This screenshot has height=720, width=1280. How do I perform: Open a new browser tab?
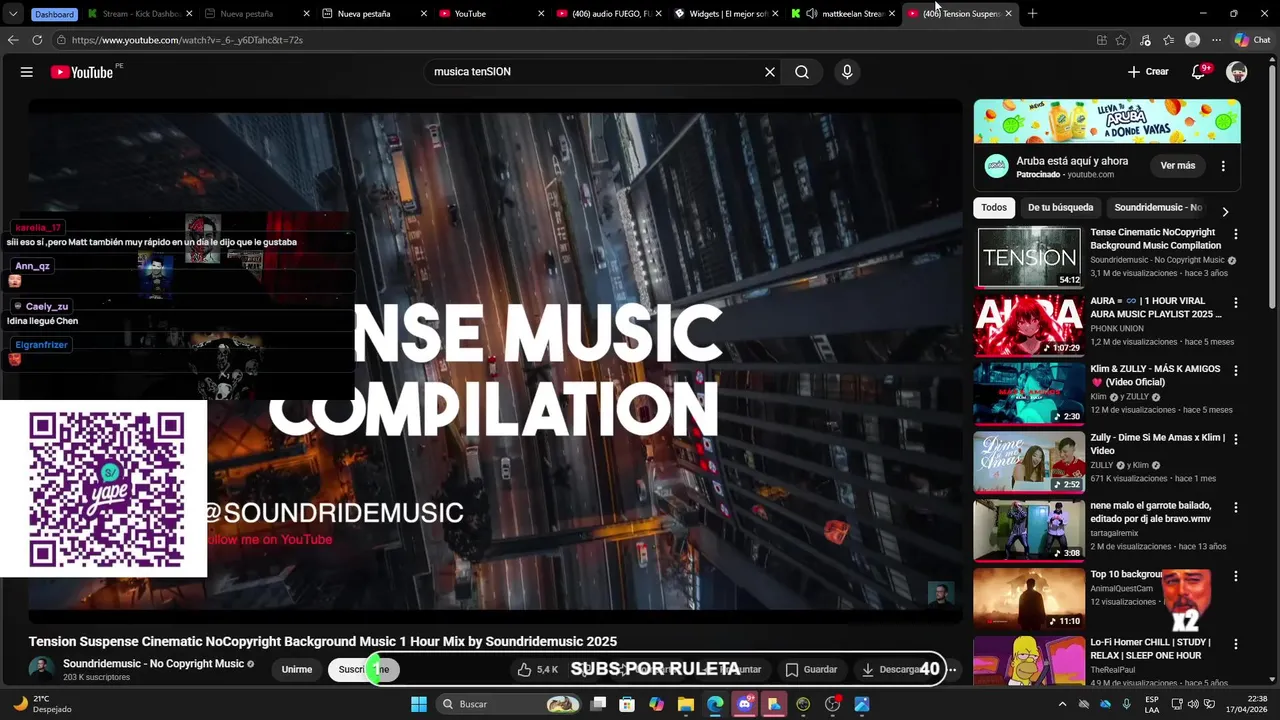click(x=1032, y=14)
